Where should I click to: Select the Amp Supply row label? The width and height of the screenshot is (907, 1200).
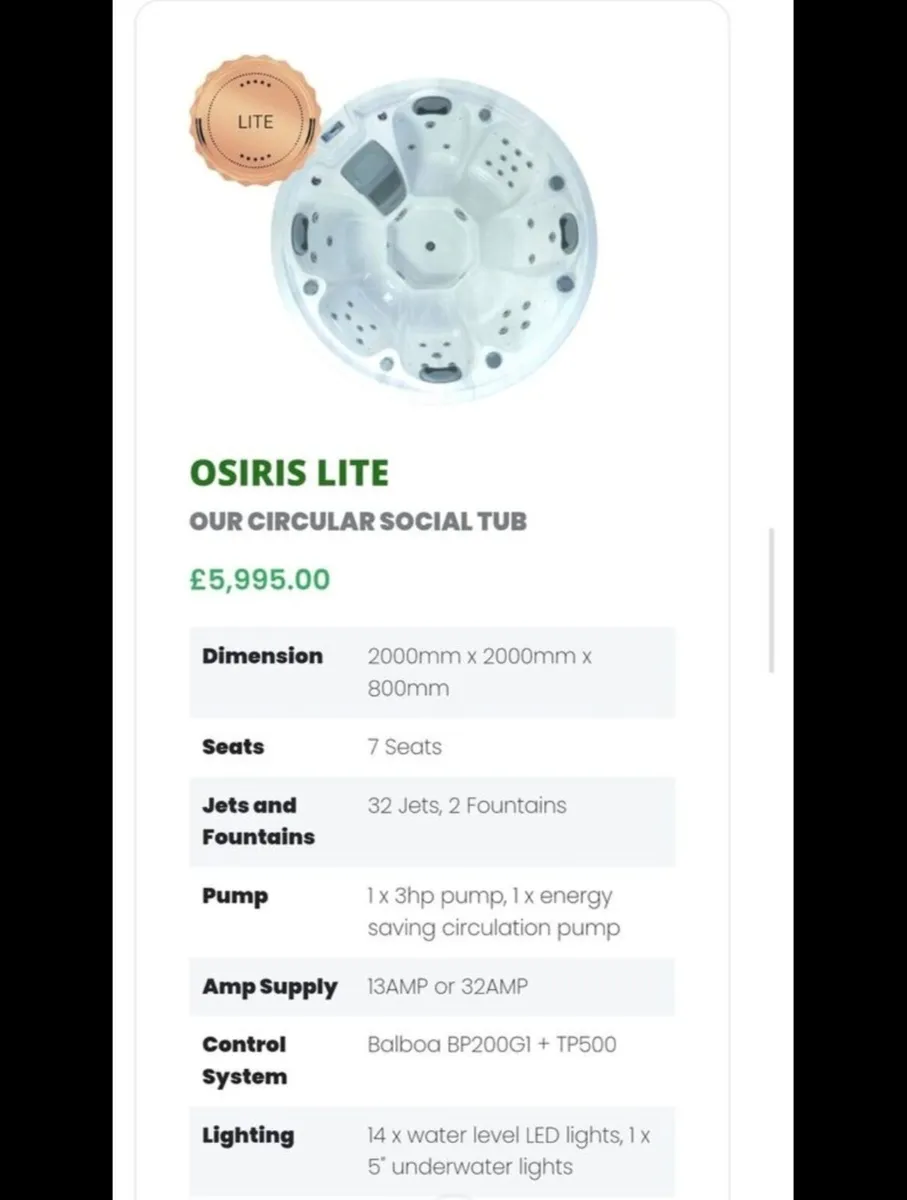[270, 987]
